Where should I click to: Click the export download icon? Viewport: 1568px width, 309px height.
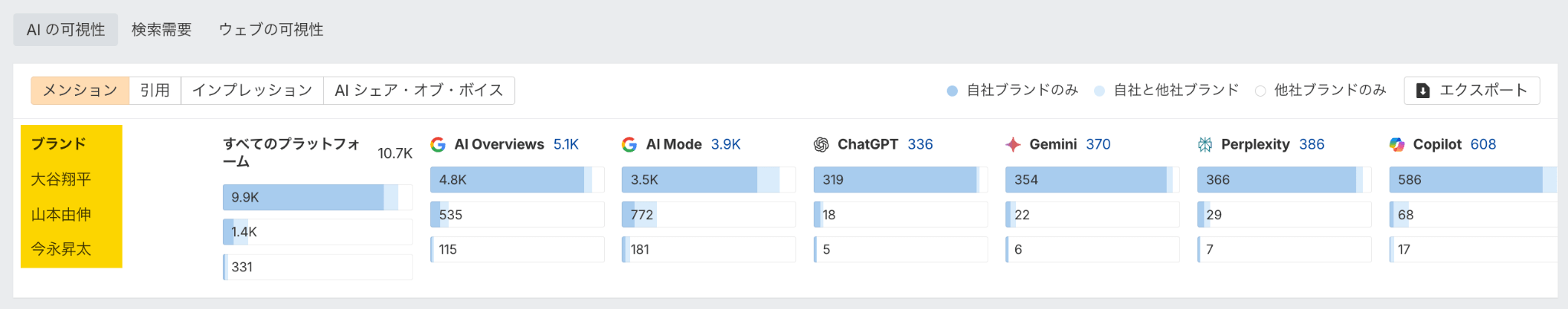pos(1423,90)
